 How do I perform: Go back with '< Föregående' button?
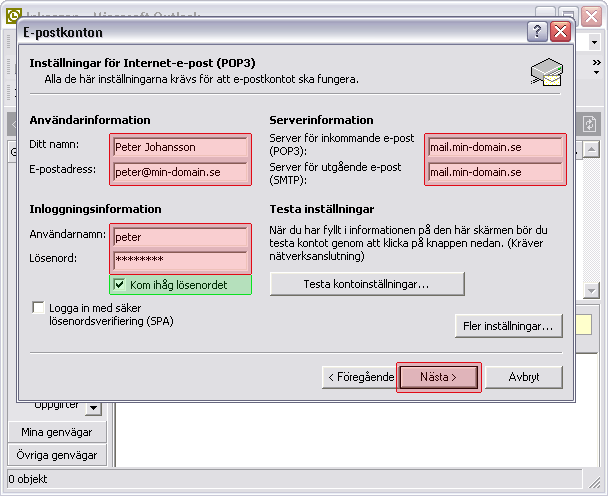pos(357,377)
